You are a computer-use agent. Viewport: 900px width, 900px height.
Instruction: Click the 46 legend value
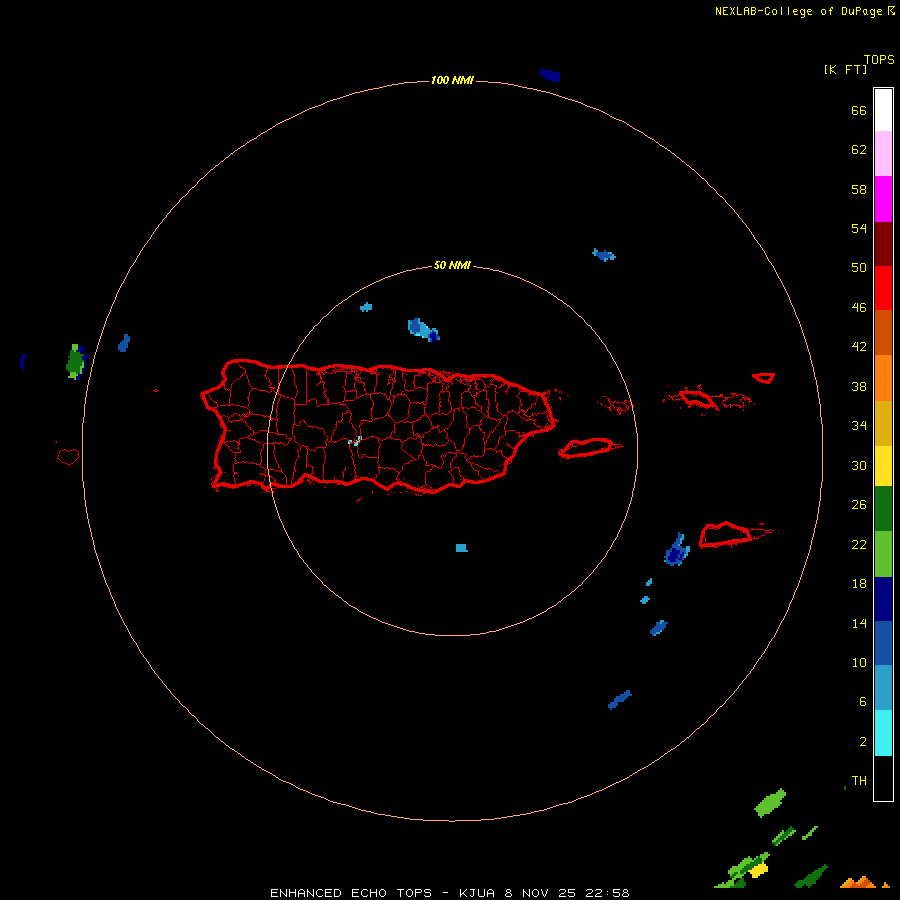point(859,307)
